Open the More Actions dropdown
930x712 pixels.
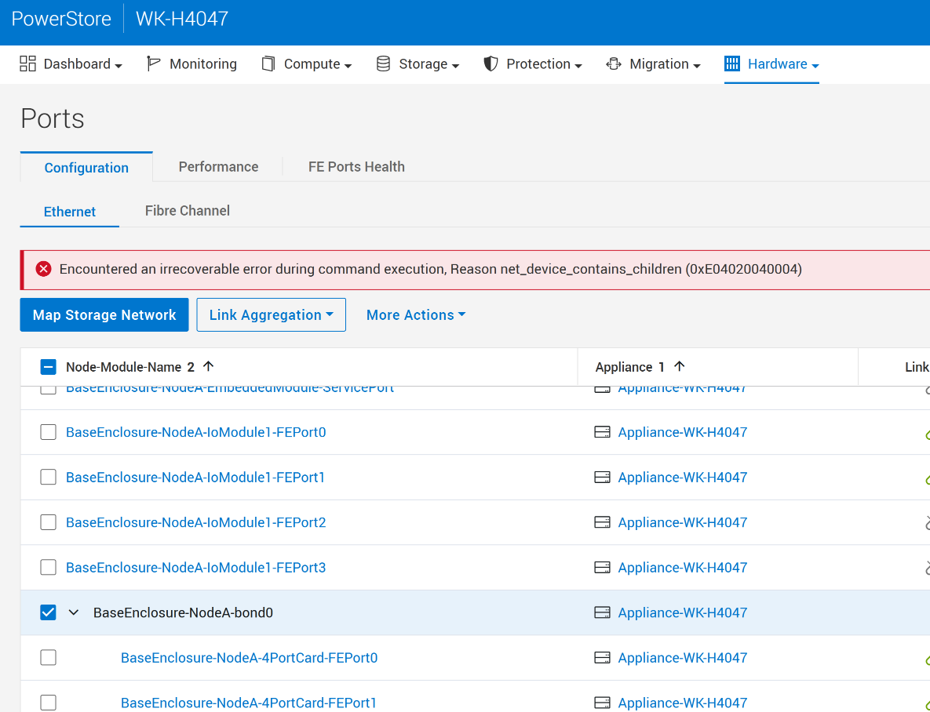point(416,315)
